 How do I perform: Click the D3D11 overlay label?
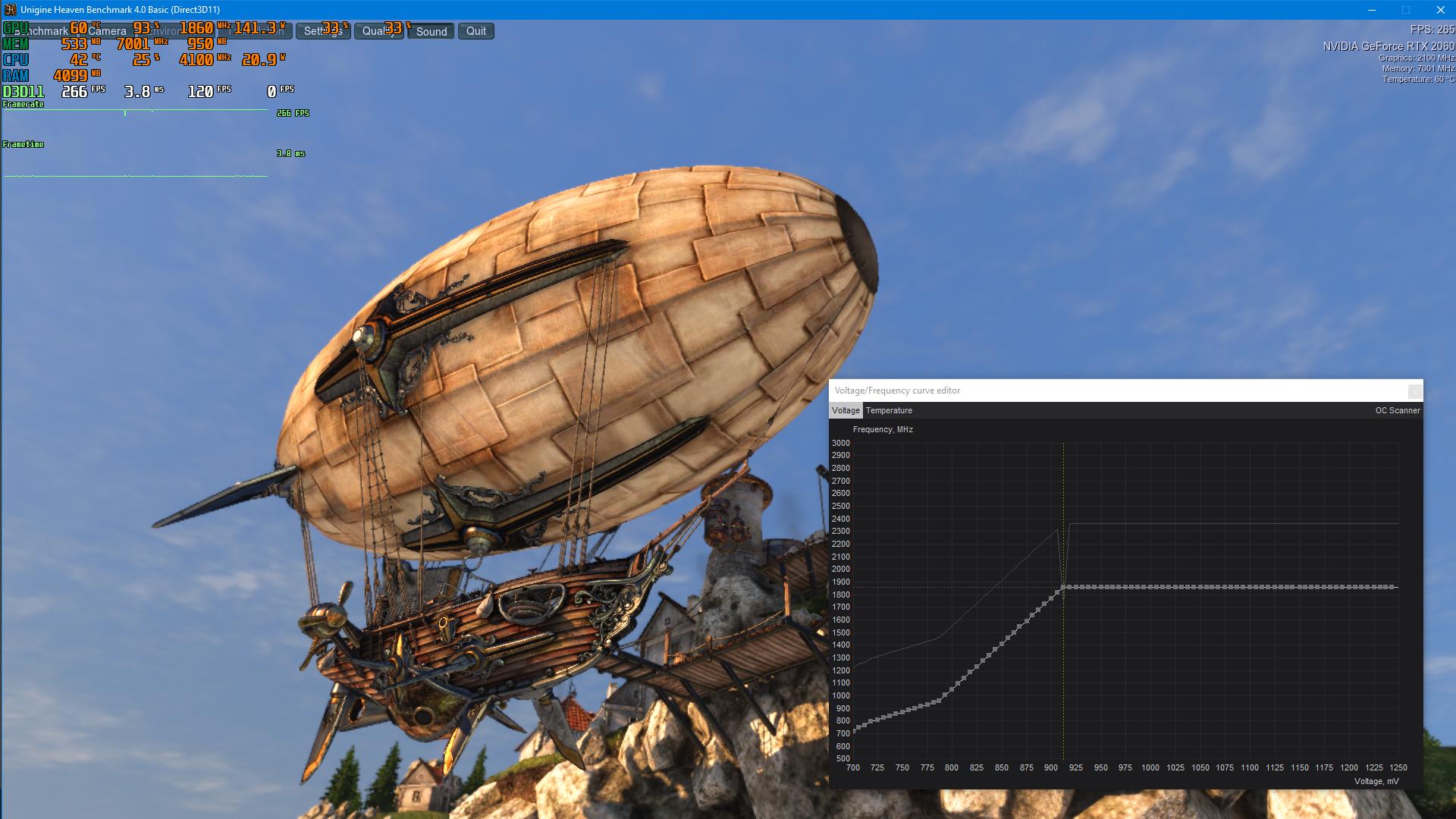[x=24, y=92]
